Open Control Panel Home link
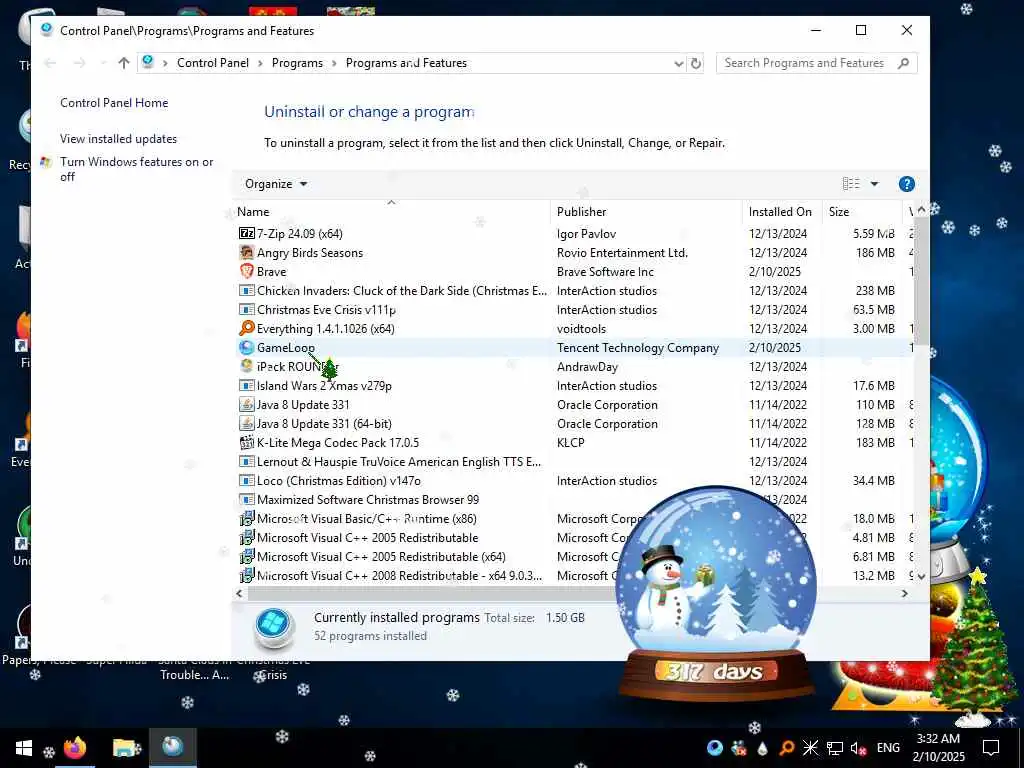The width and height of the screenshot is (1024, 768). pyautogui.click(x=114, y=103)
